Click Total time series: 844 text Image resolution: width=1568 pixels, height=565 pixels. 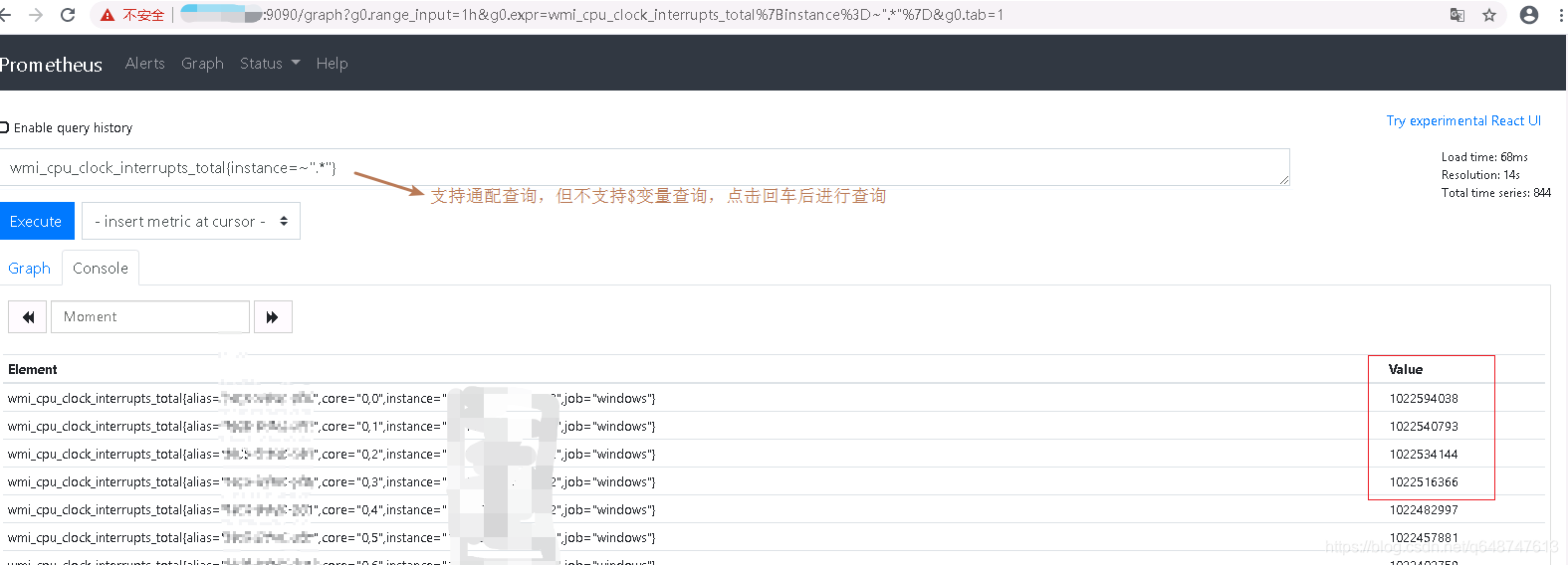point(1496,193)
